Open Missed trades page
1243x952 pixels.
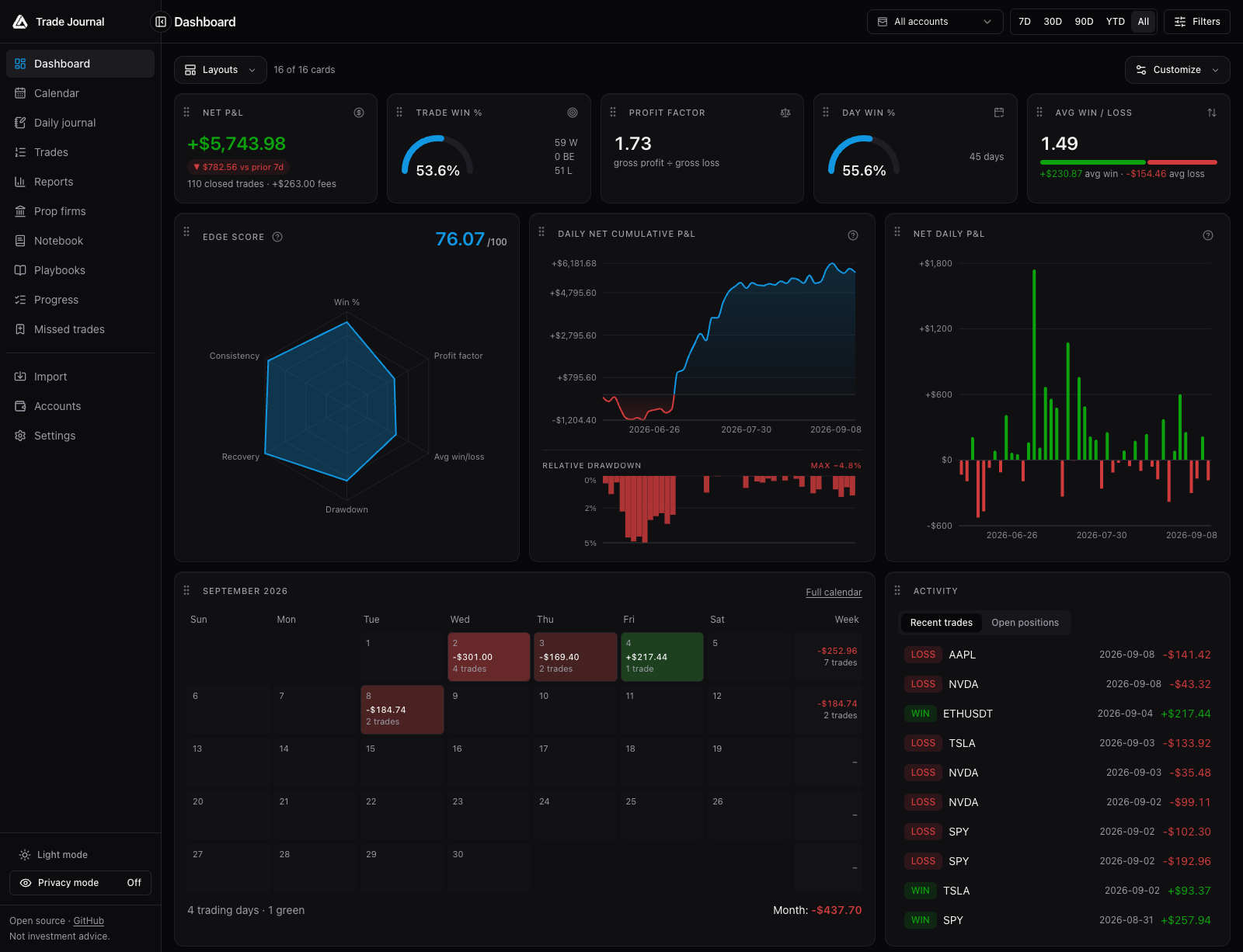(x=80, y=329)
